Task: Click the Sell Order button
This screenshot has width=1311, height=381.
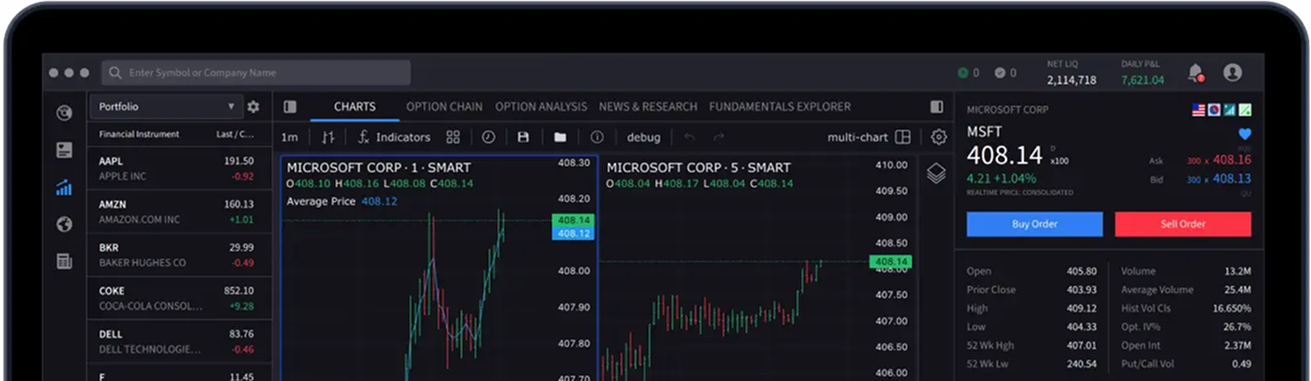Action: (1183, 224)
